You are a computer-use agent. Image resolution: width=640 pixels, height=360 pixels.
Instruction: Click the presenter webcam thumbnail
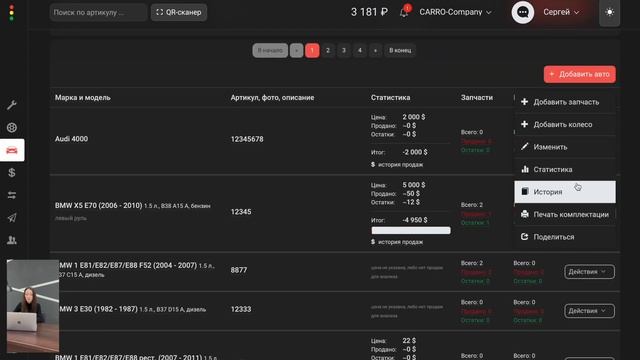pyautogui.click(x=33, y=306)
